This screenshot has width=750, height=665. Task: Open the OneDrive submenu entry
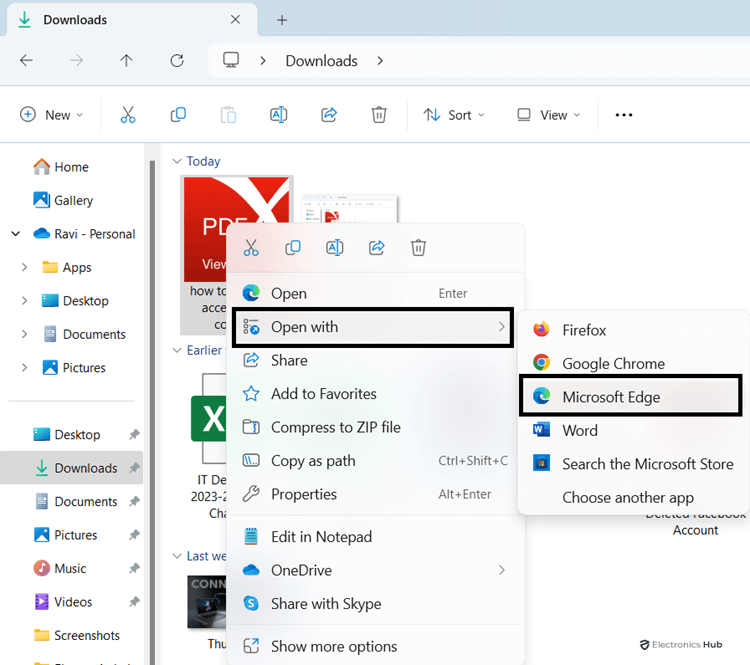pyautogui.click(x=375, y=570)
